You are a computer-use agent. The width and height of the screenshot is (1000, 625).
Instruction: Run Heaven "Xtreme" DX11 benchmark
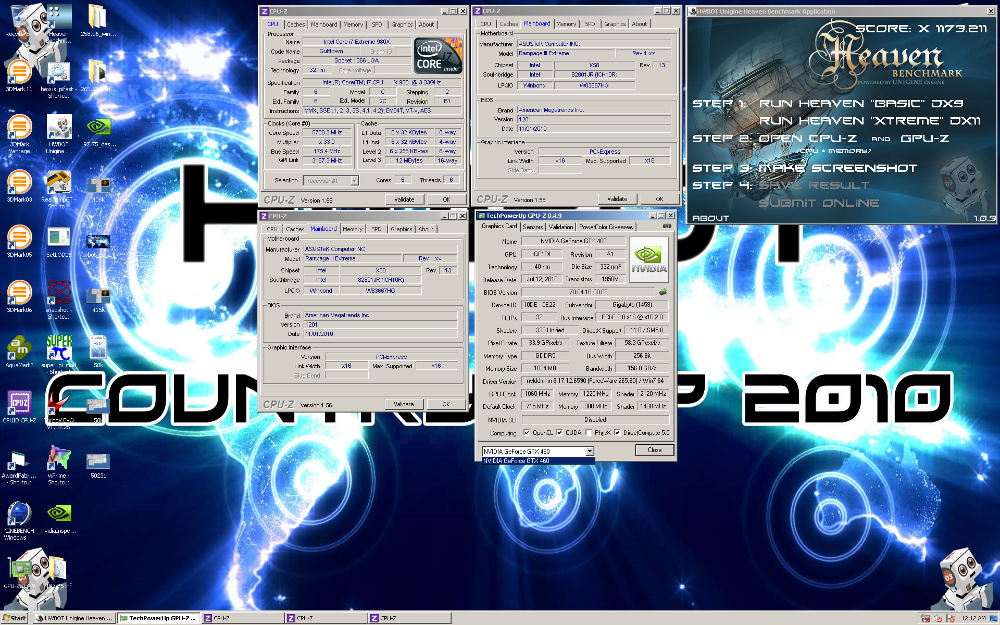tap(870, 121)
